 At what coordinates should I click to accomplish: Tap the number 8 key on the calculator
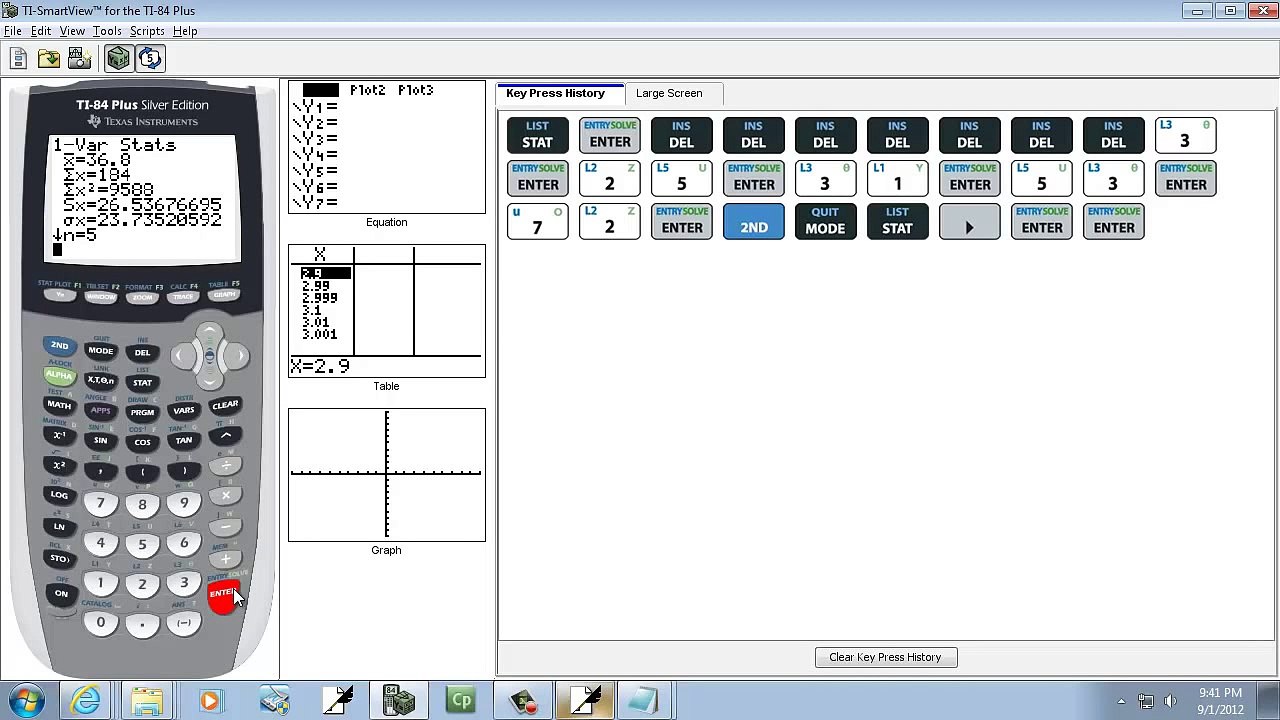click(x=142, y=505)
